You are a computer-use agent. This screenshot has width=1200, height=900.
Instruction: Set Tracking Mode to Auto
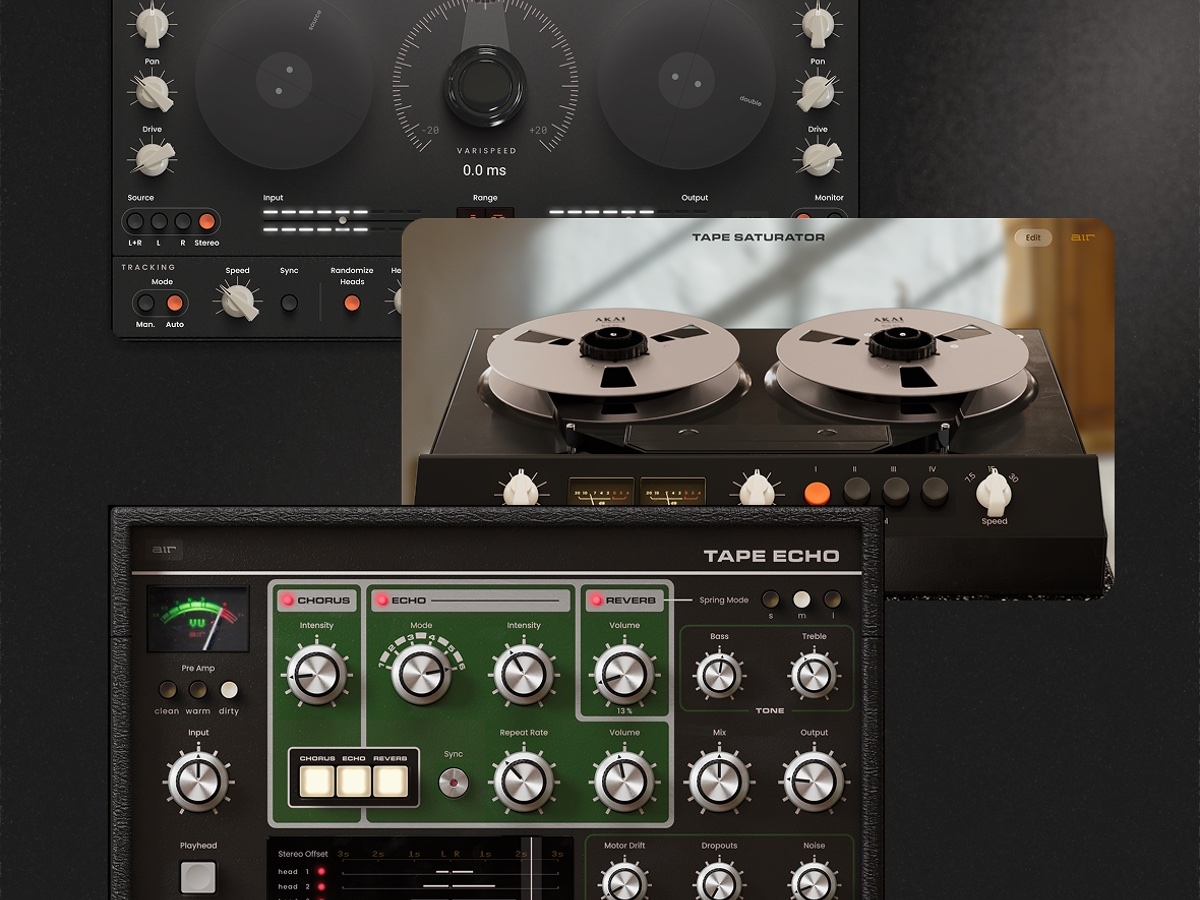[x=174, y=303]
